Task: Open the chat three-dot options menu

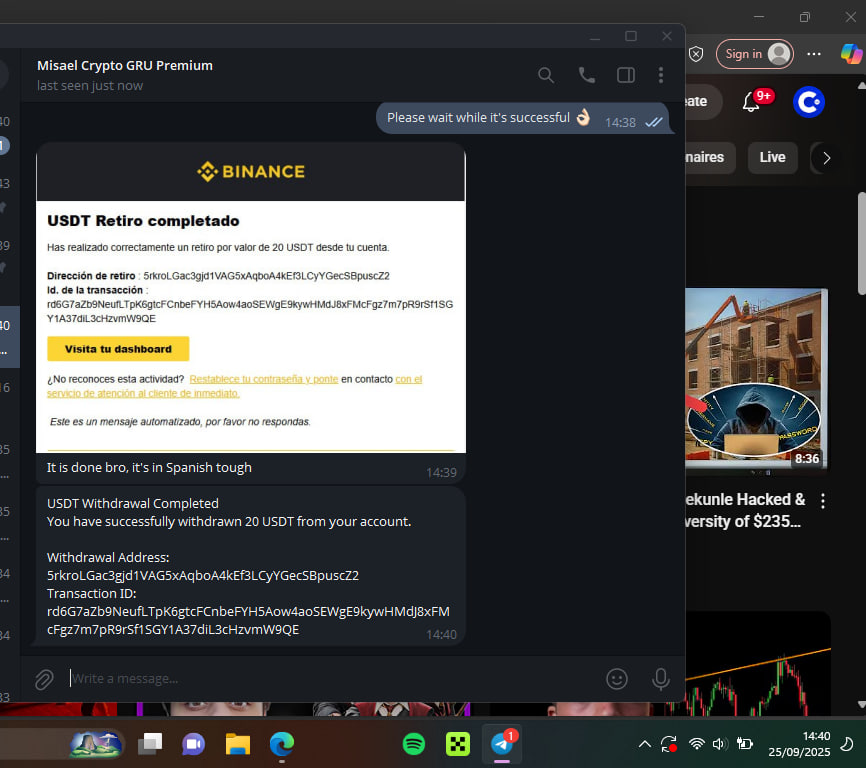Action: click(x=661, y=75)
